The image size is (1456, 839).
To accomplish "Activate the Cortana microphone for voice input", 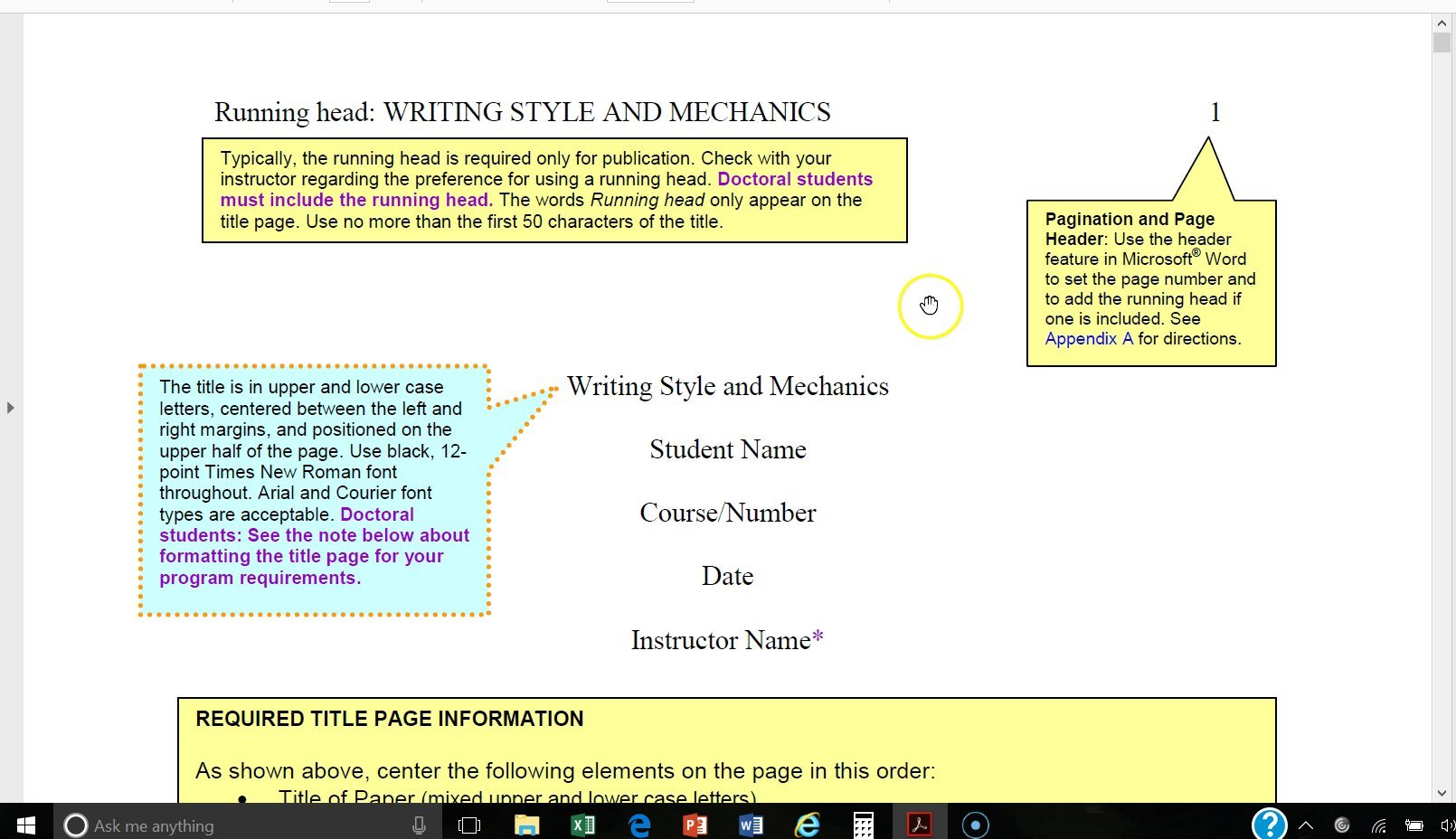I will click(x=418, y=824).
